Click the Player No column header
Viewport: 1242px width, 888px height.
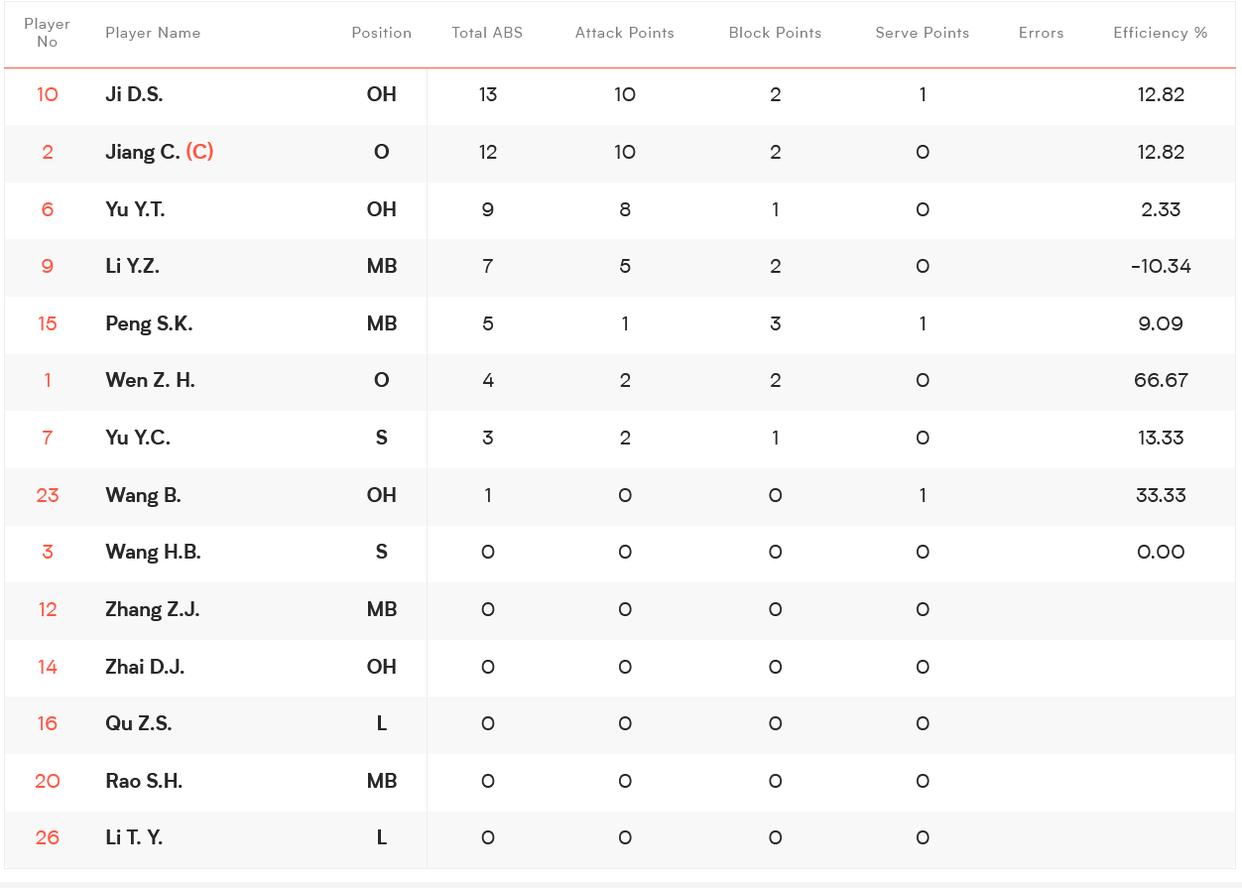click(47, 33)
